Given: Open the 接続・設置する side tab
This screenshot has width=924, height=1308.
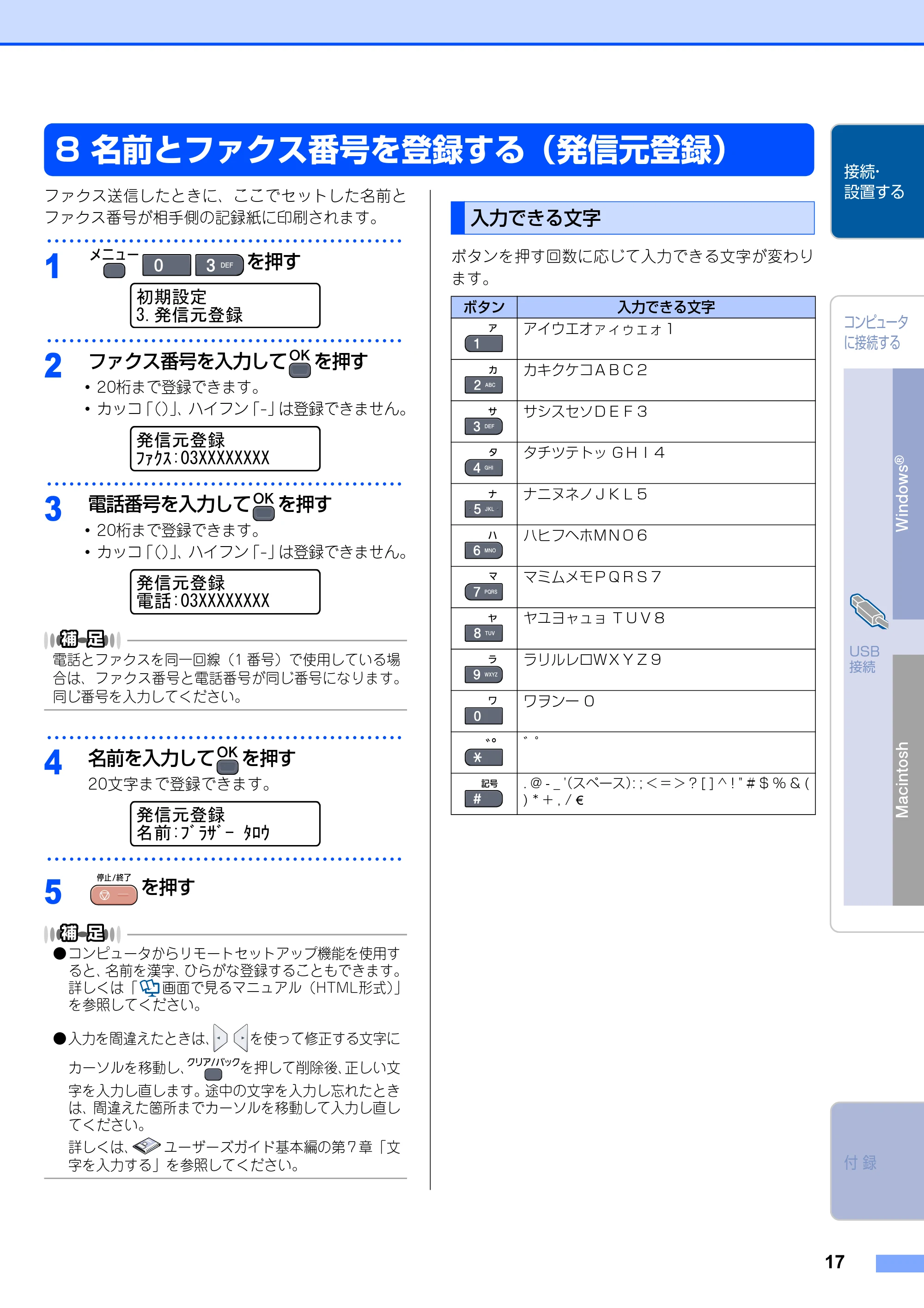Looking at the screenshot, I should tap(877, 181).
